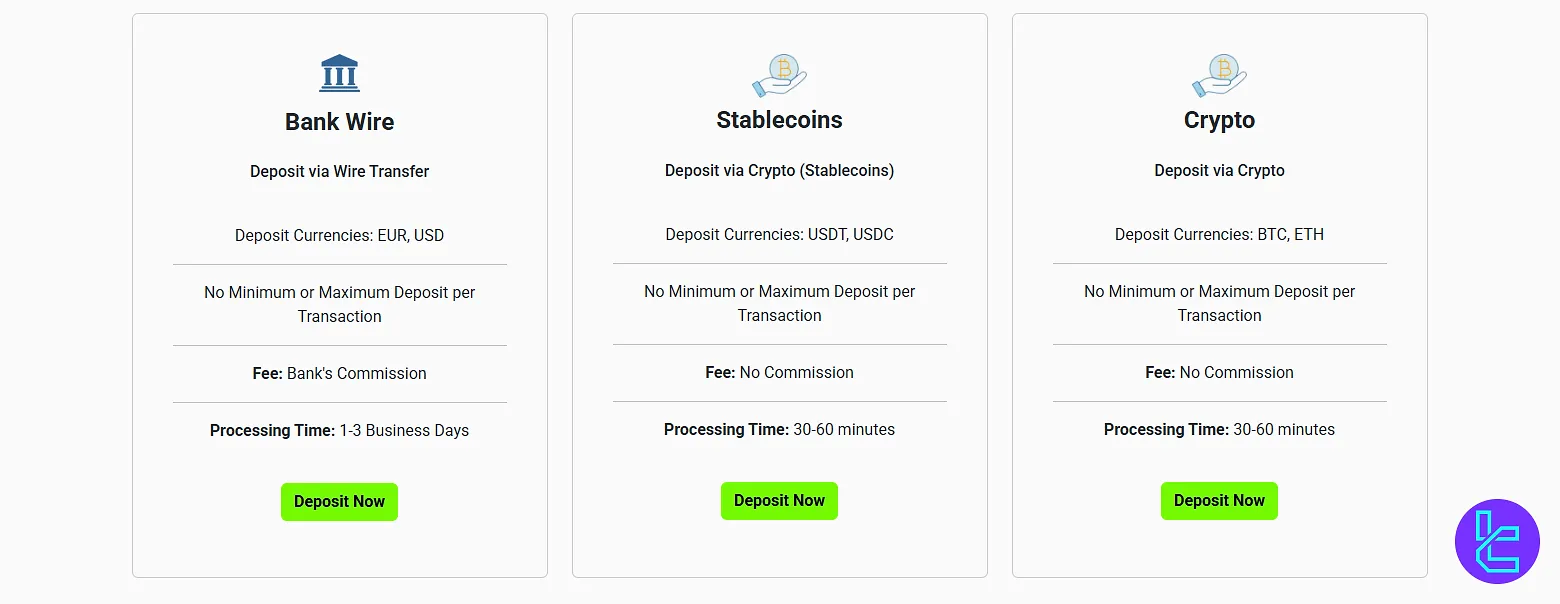Screen dimensions: 1560x604
Task: Click the Crypto hand-with-coin icon
Action: tap(1219, 74)
